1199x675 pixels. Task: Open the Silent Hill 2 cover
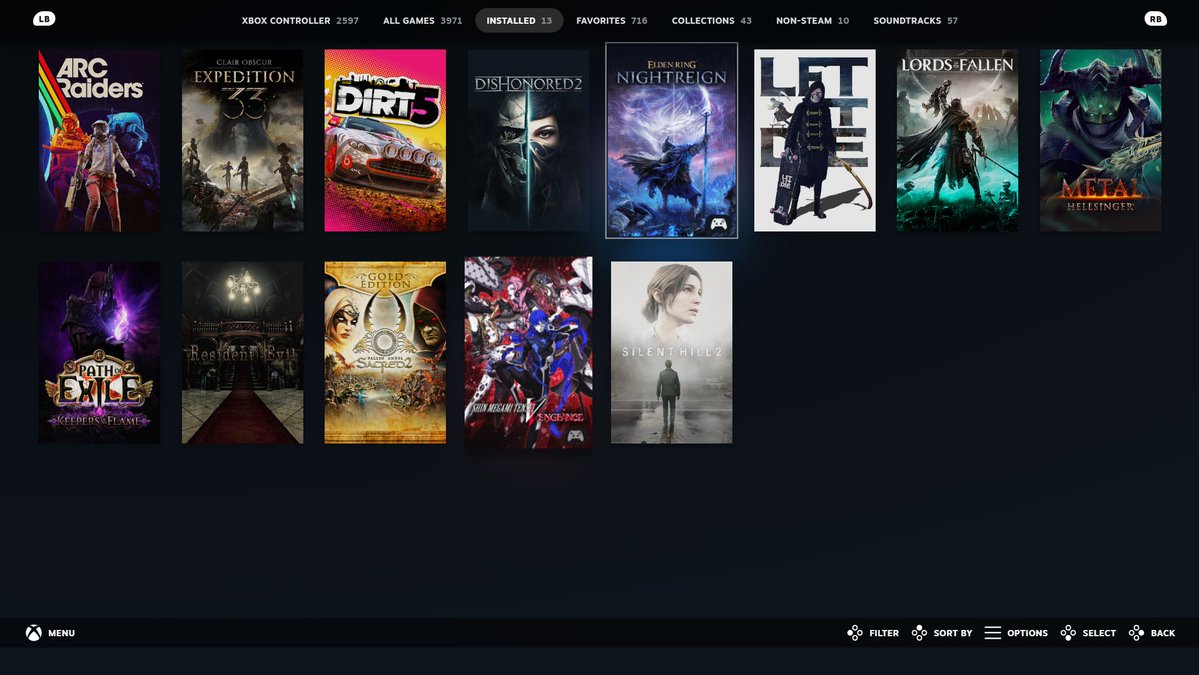click(x=671, y=352)
